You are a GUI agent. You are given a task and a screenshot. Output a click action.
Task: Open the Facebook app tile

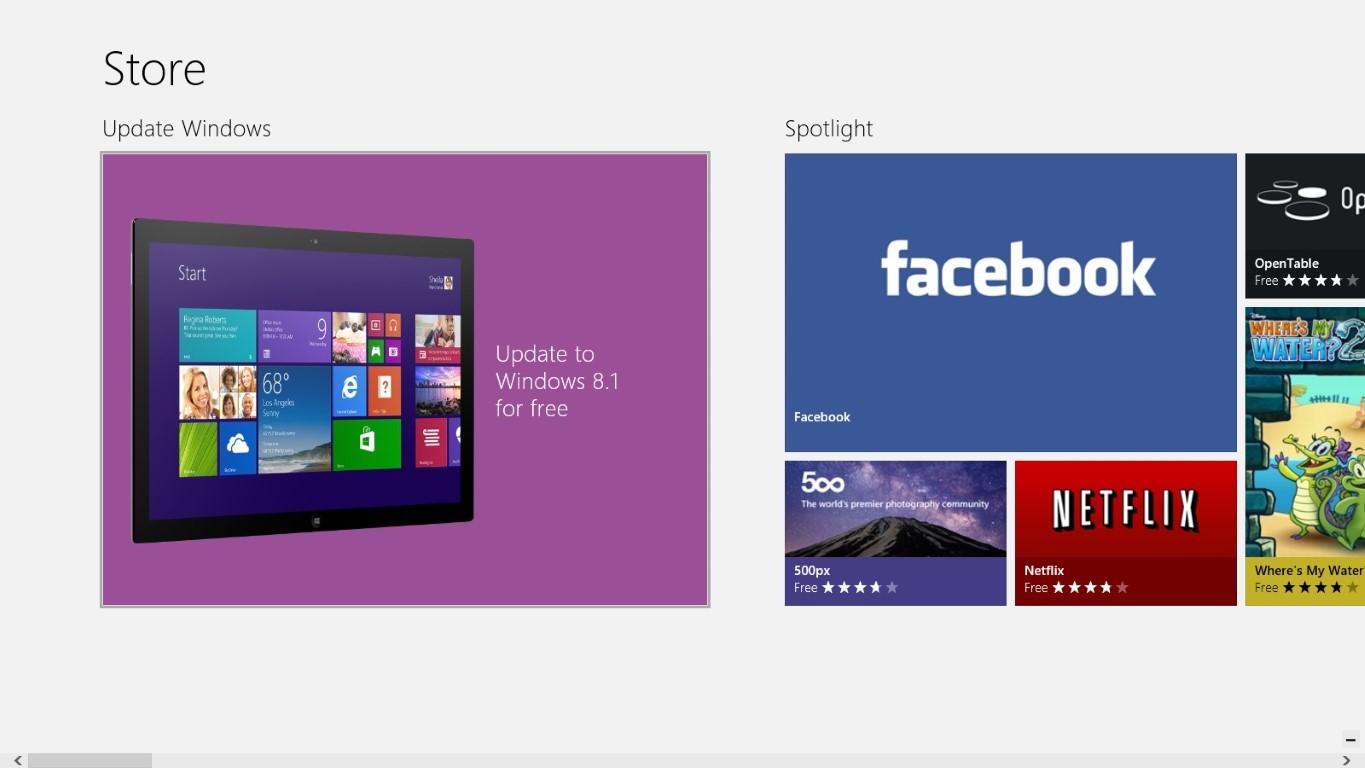click(x=1011, y=302)
